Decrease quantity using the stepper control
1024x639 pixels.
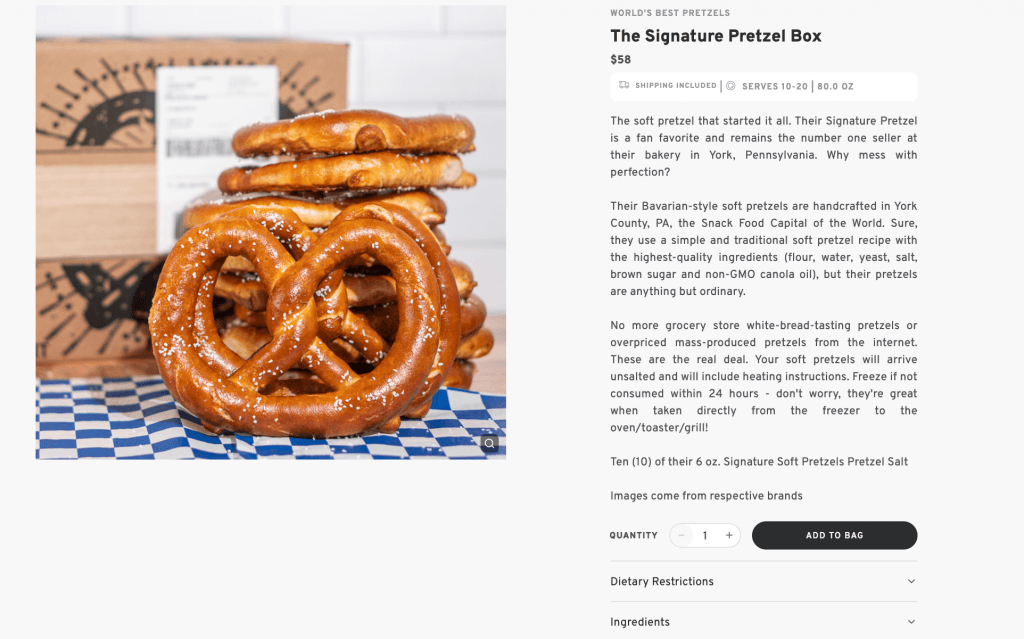(x=680, y=535)
